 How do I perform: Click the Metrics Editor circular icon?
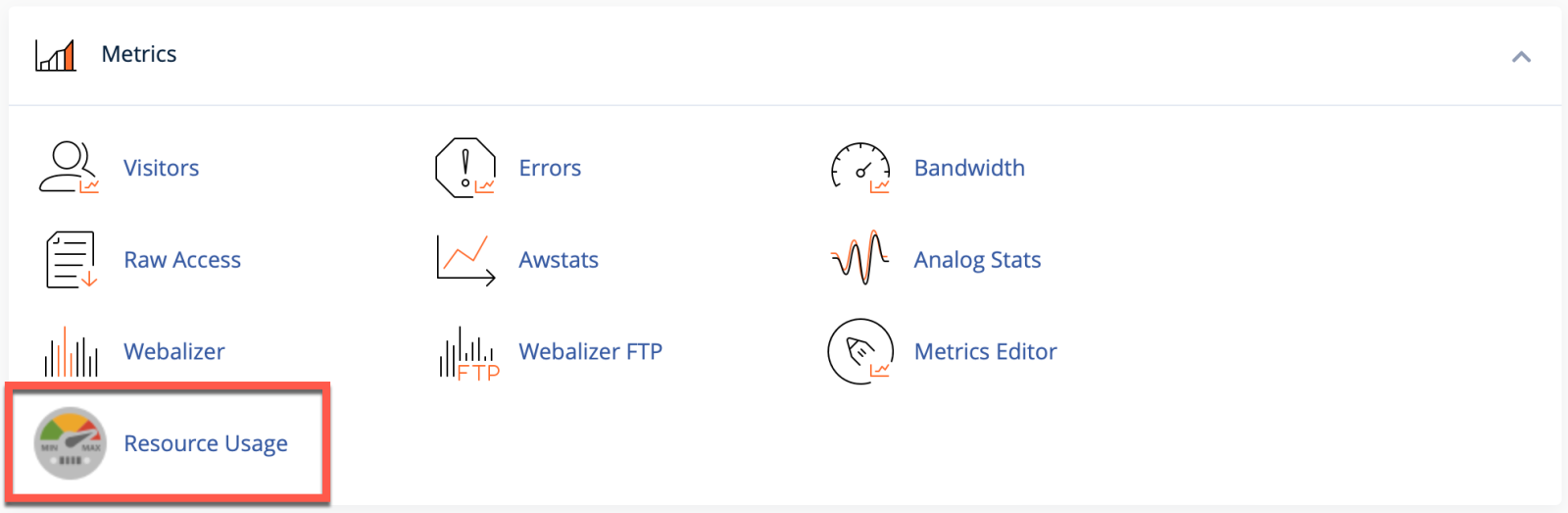click(x=860, y=351)
